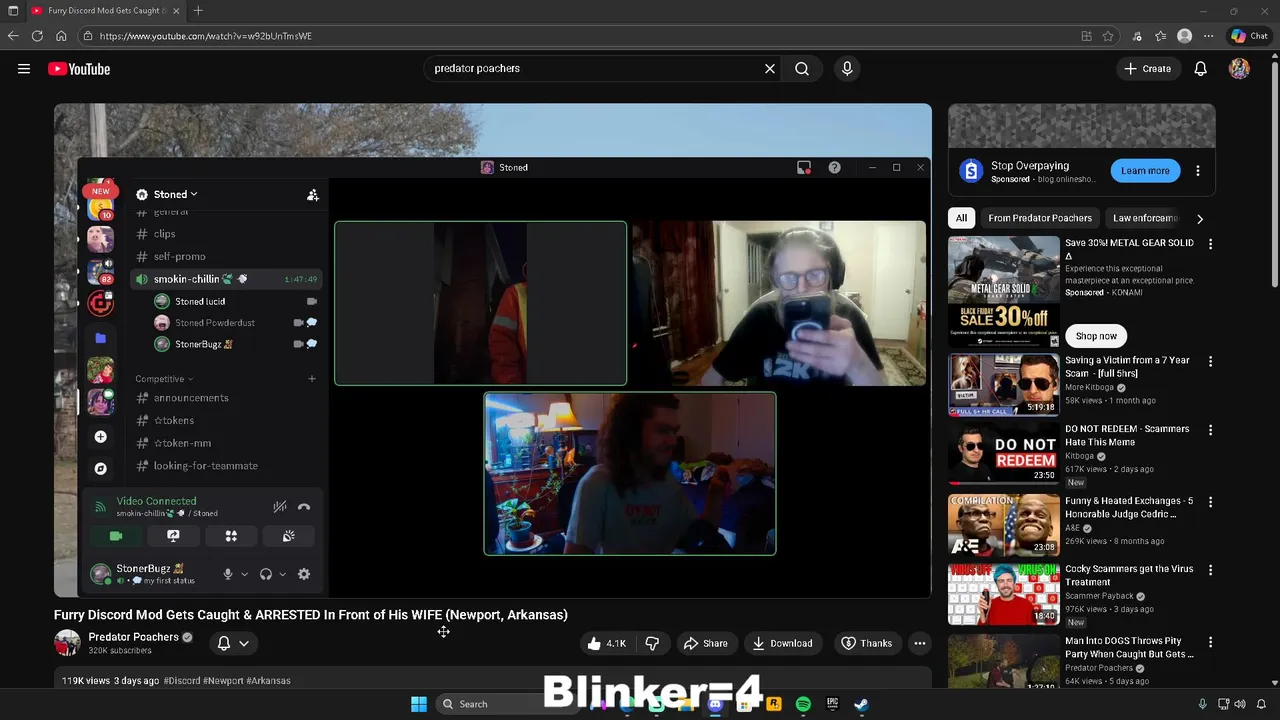This screenshot has height=720, width=1280.
Task: Open options for 'Man Into DOGS' video
Action: point(1210,642)
